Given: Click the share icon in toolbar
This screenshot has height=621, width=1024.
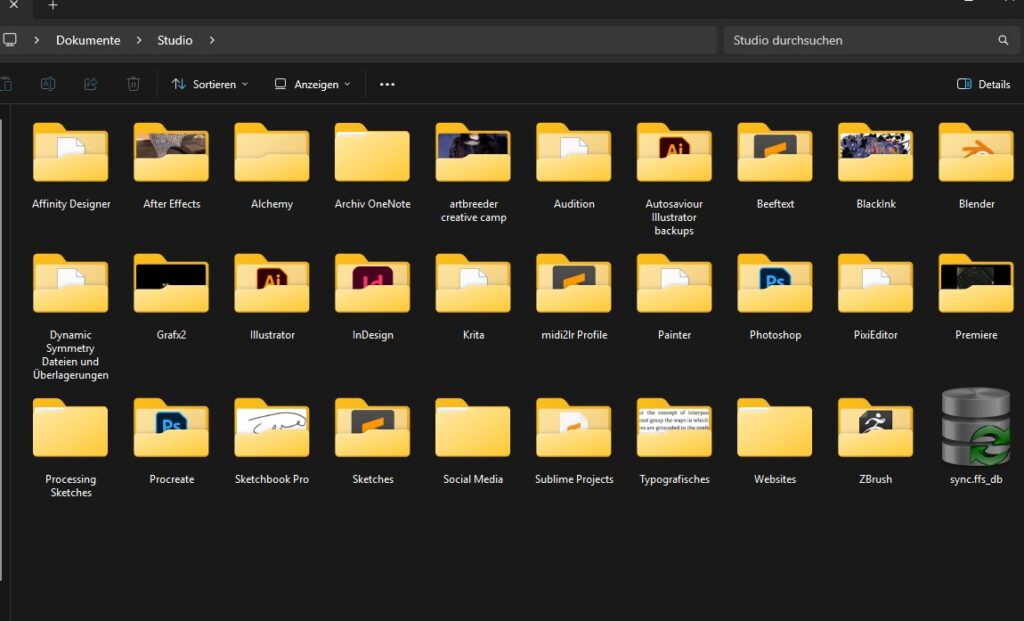Looking at the screenshot, I should [91, 84].
